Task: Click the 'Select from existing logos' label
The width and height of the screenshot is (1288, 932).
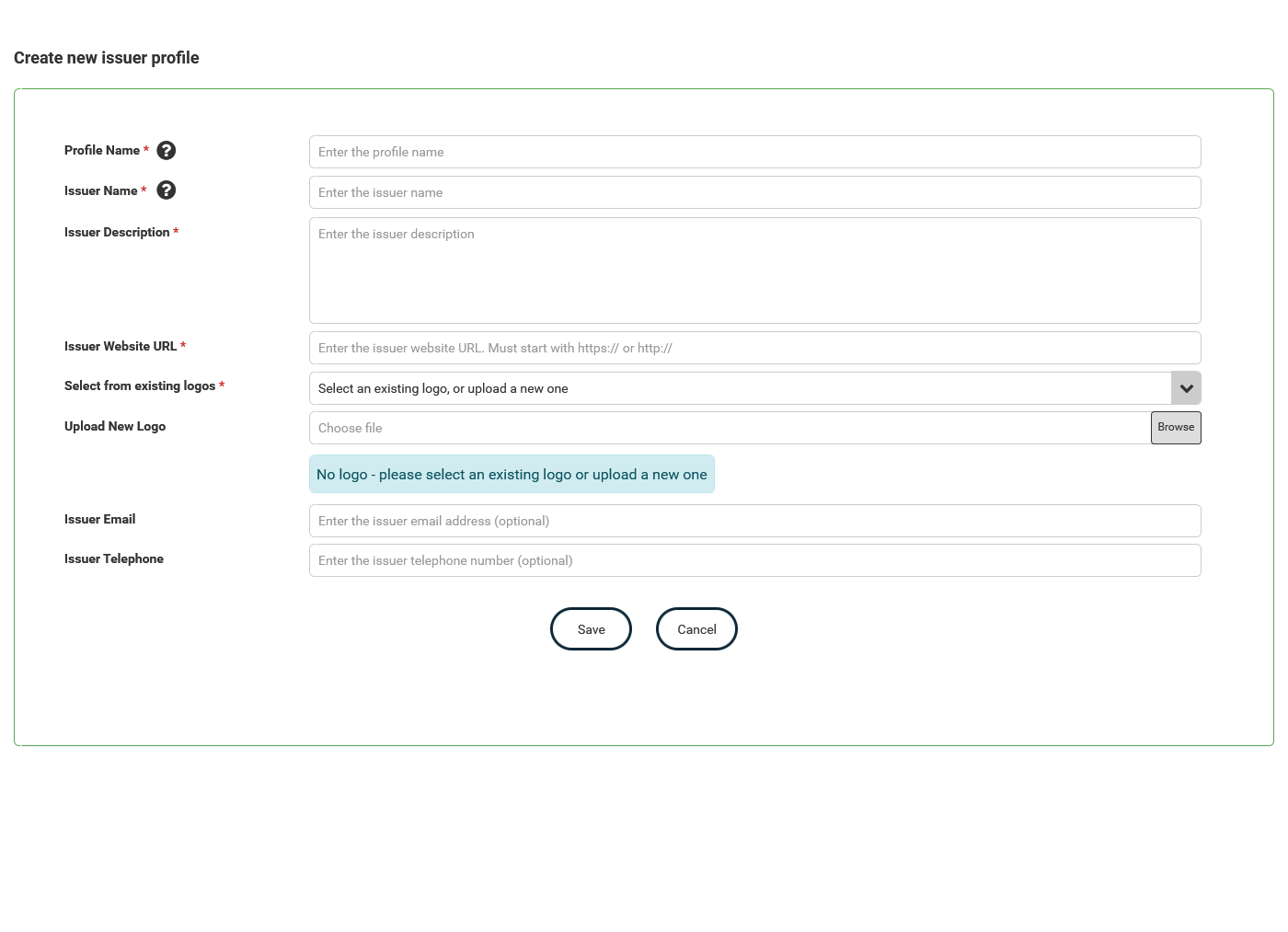Action: click(140, 385)
